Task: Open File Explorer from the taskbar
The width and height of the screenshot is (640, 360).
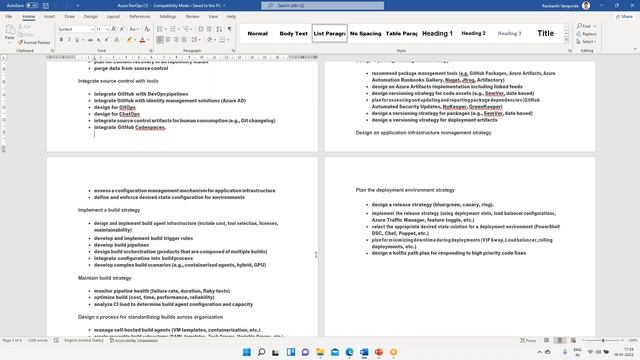Action: pyautogui.click(x=320, y=352)
